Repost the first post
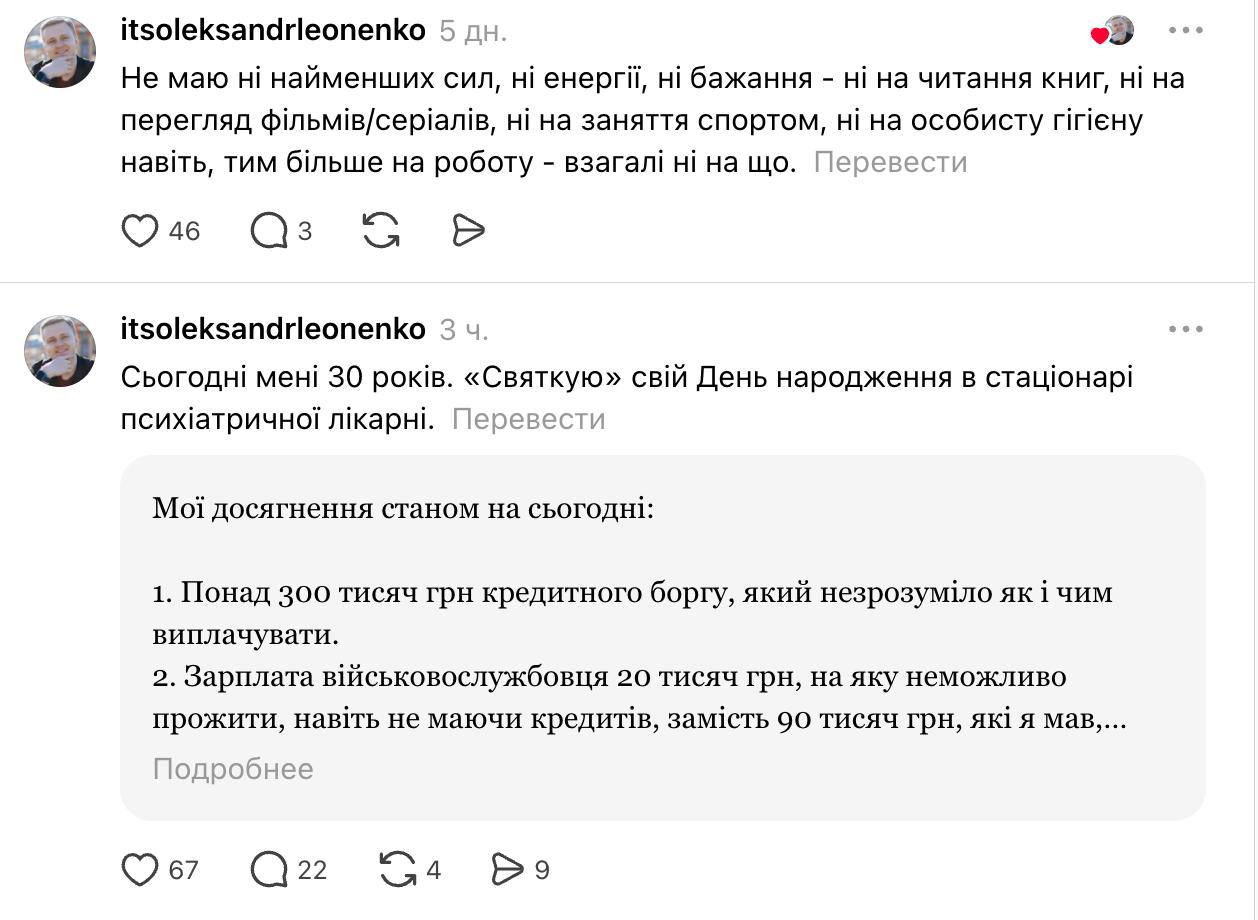This screenshot has height=920, width=1258. coord(381,231)
